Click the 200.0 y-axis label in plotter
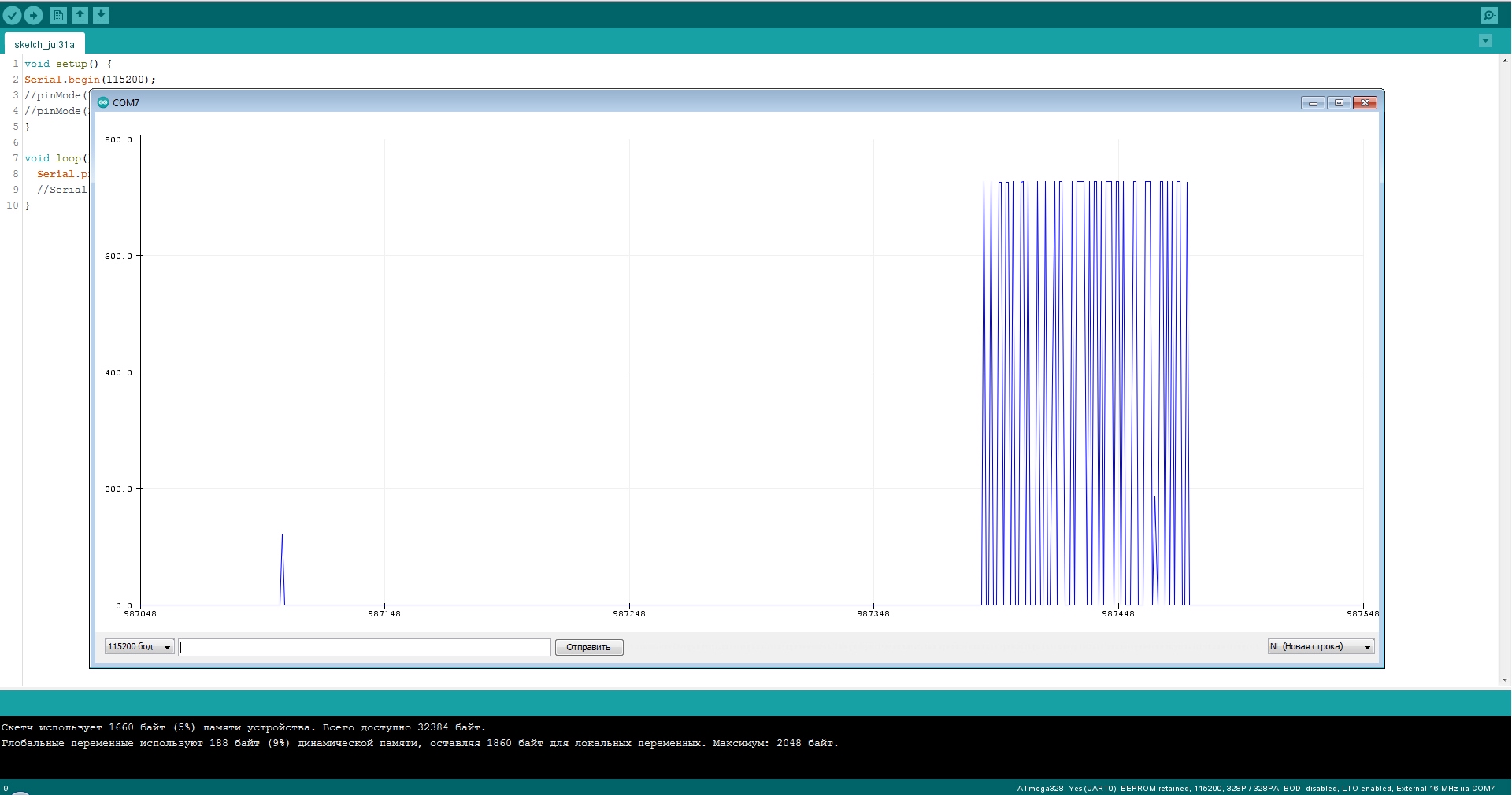 (119, 490)
